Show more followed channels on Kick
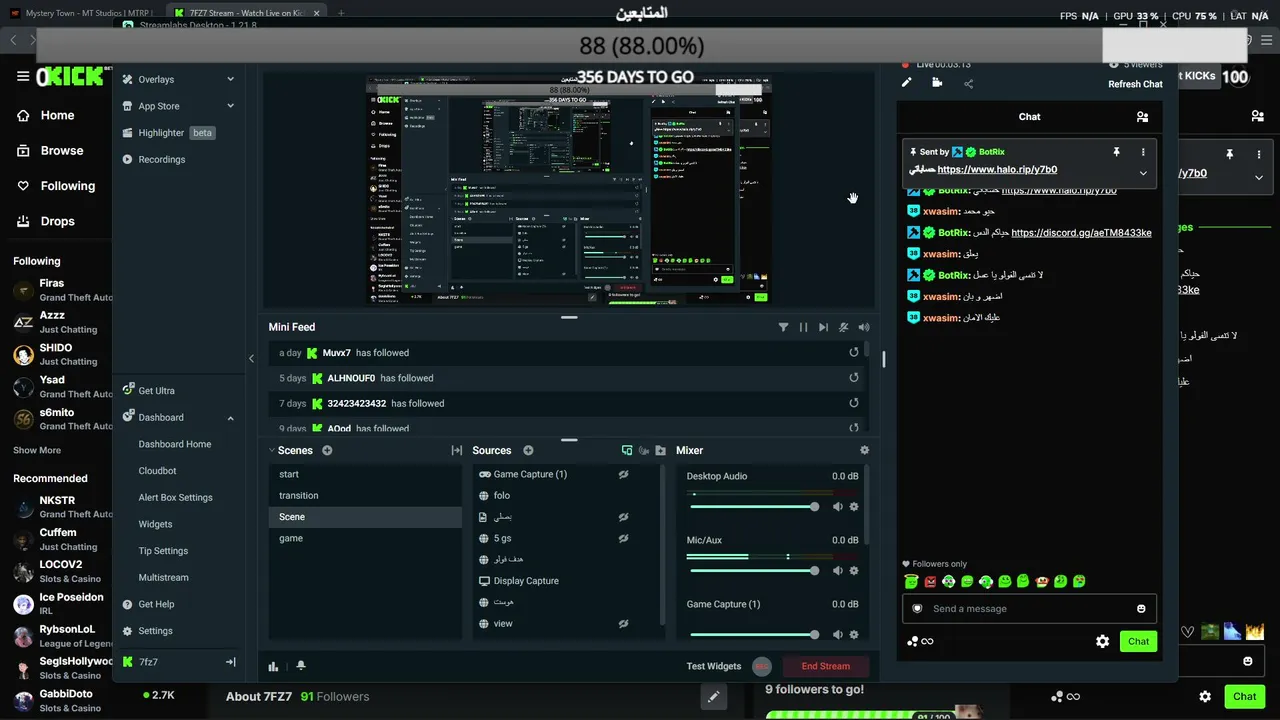 coord(37,451)
